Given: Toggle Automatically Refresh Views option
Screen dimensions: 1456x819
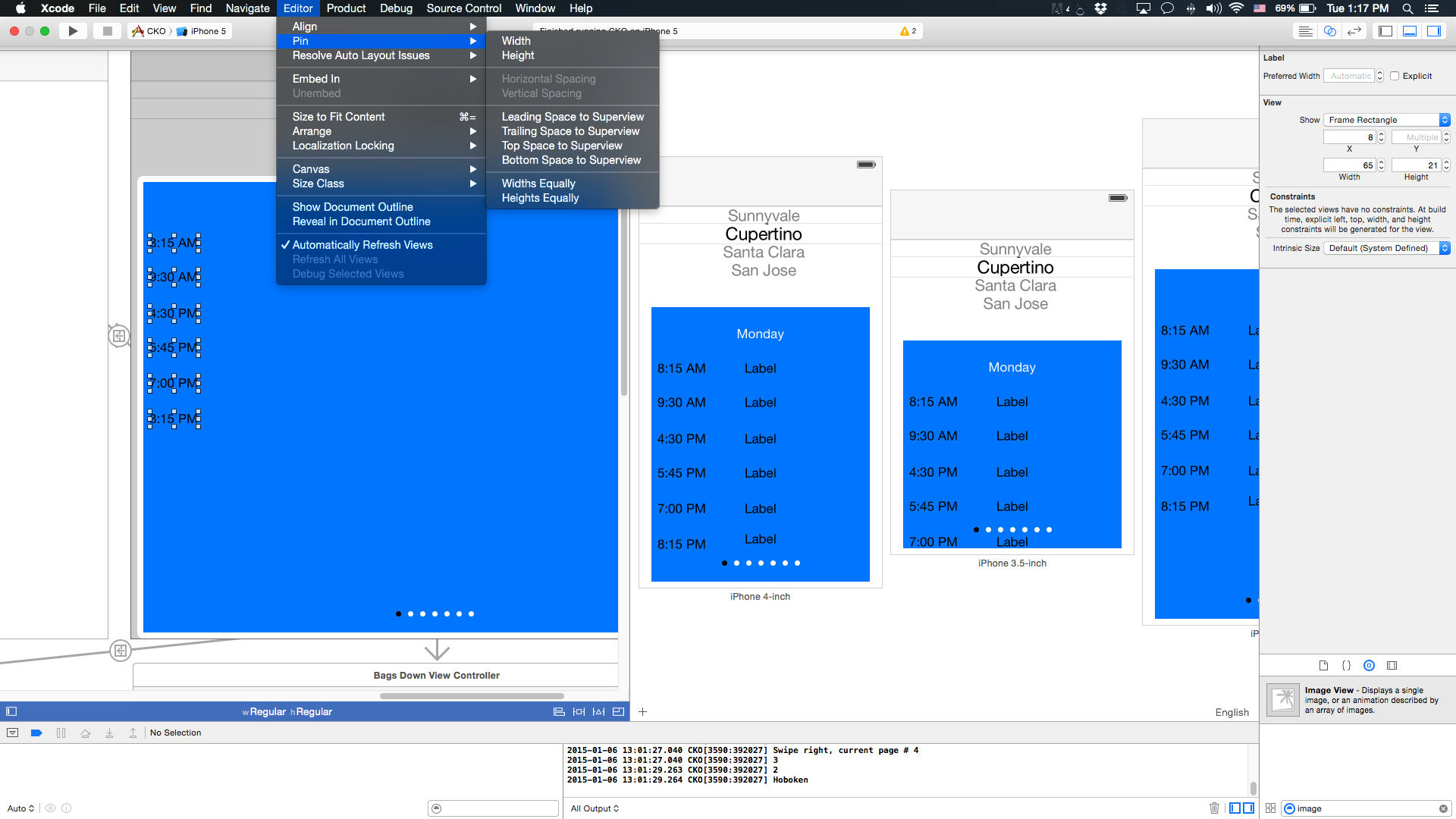Looking at the screenshot, I should click(362, 245).
